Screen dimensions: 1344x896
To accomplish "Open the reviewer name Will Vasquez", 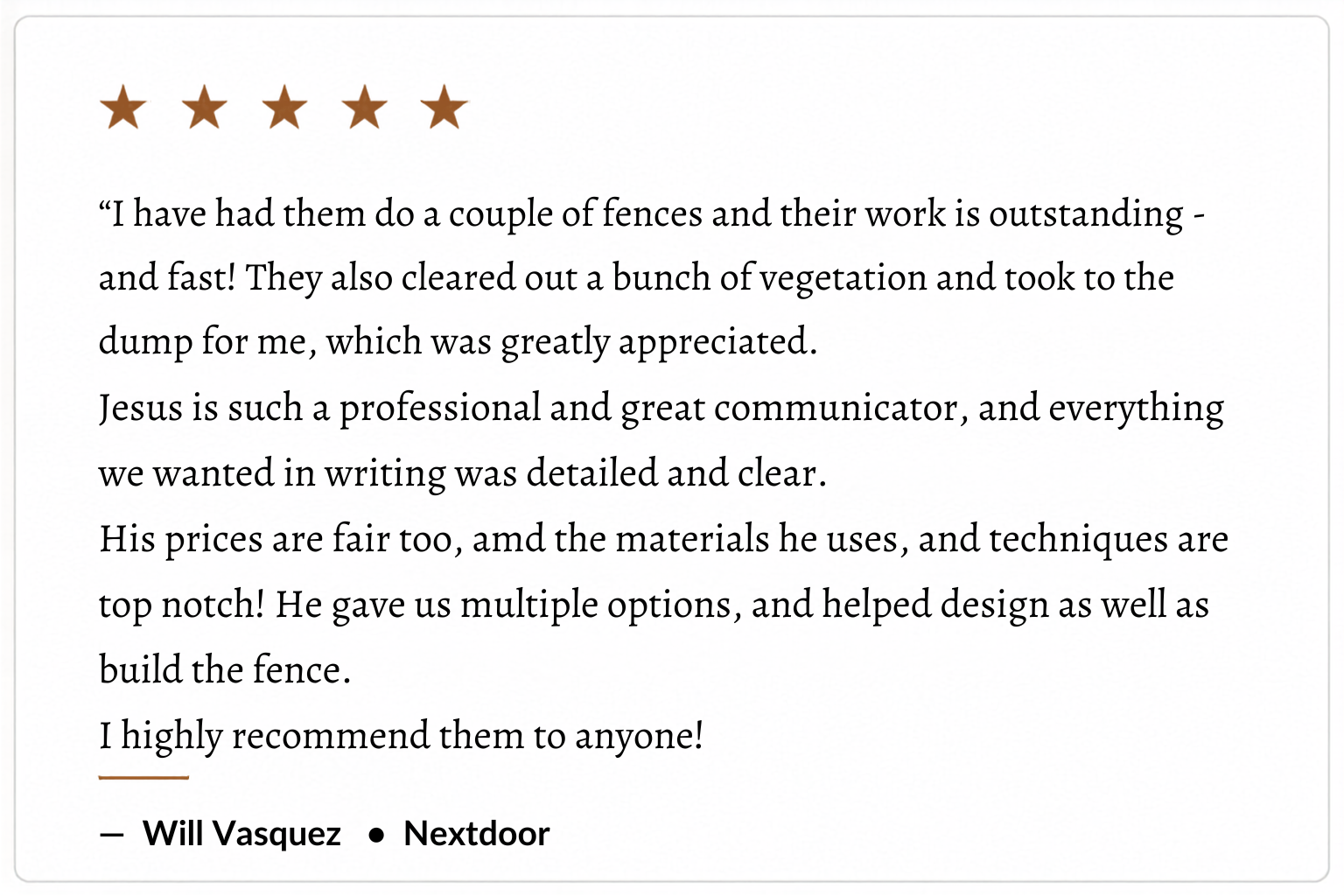I will point(241,834).
